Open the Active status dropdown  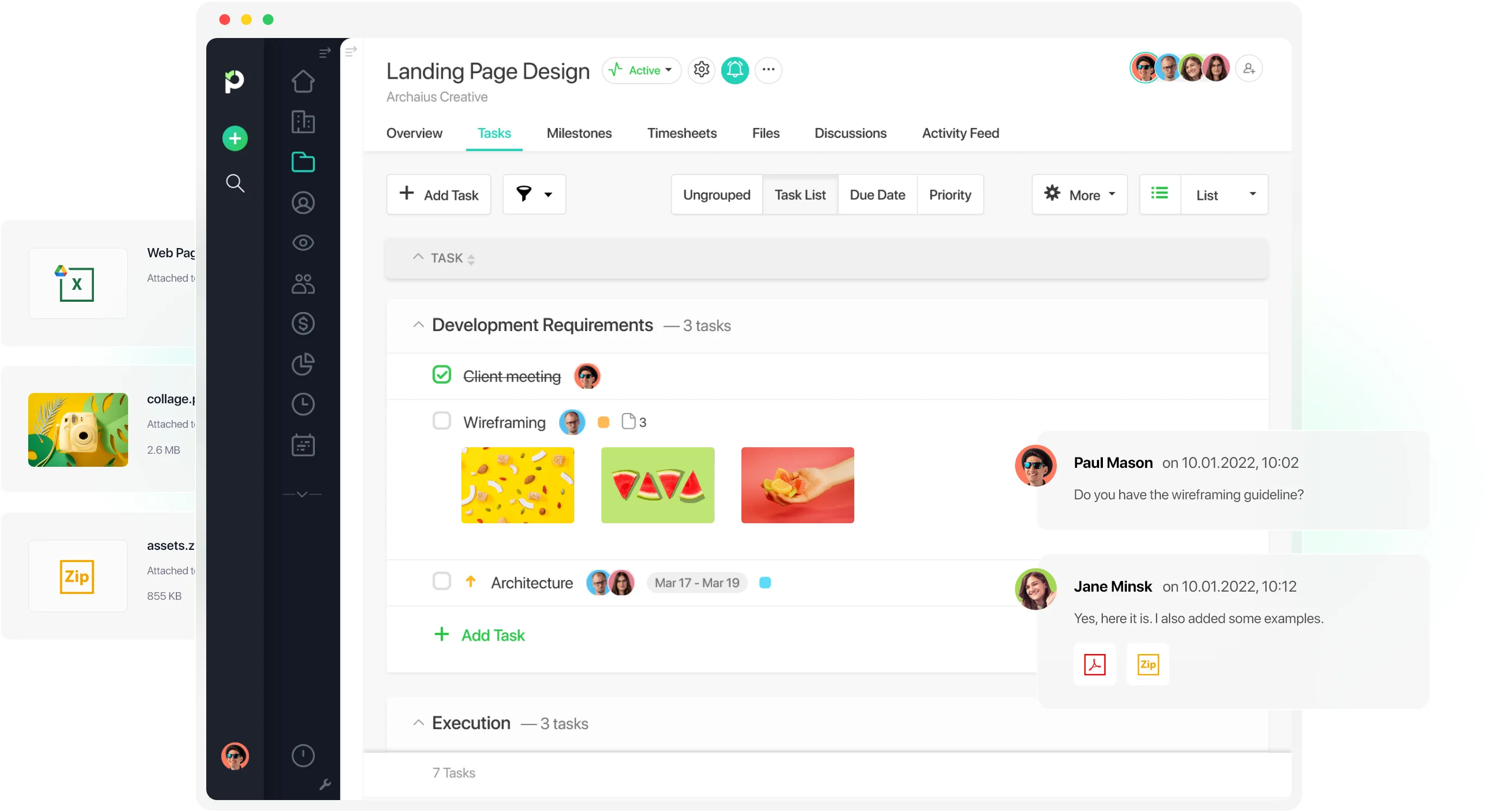coord(642,71)
